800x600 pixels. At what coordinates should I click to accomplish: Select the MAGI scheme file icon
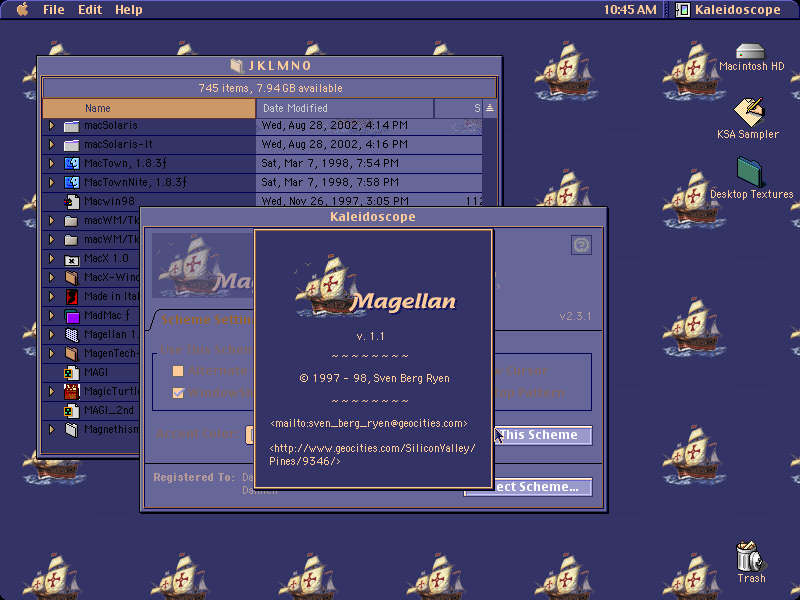[x=71, y=372]
